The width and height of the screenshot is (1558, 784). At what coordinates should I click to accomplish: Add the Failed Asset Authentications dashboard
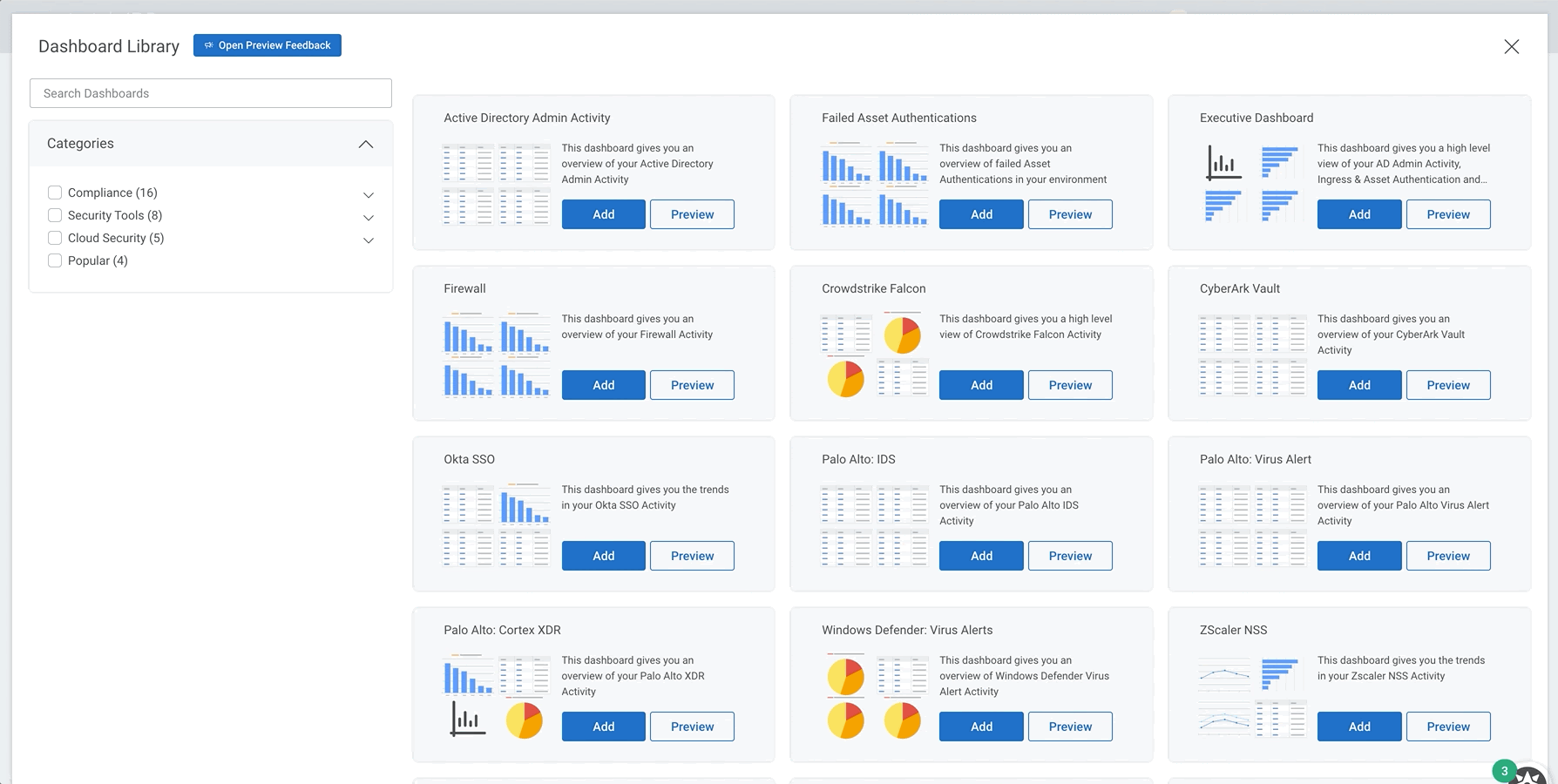click(981, 214)
